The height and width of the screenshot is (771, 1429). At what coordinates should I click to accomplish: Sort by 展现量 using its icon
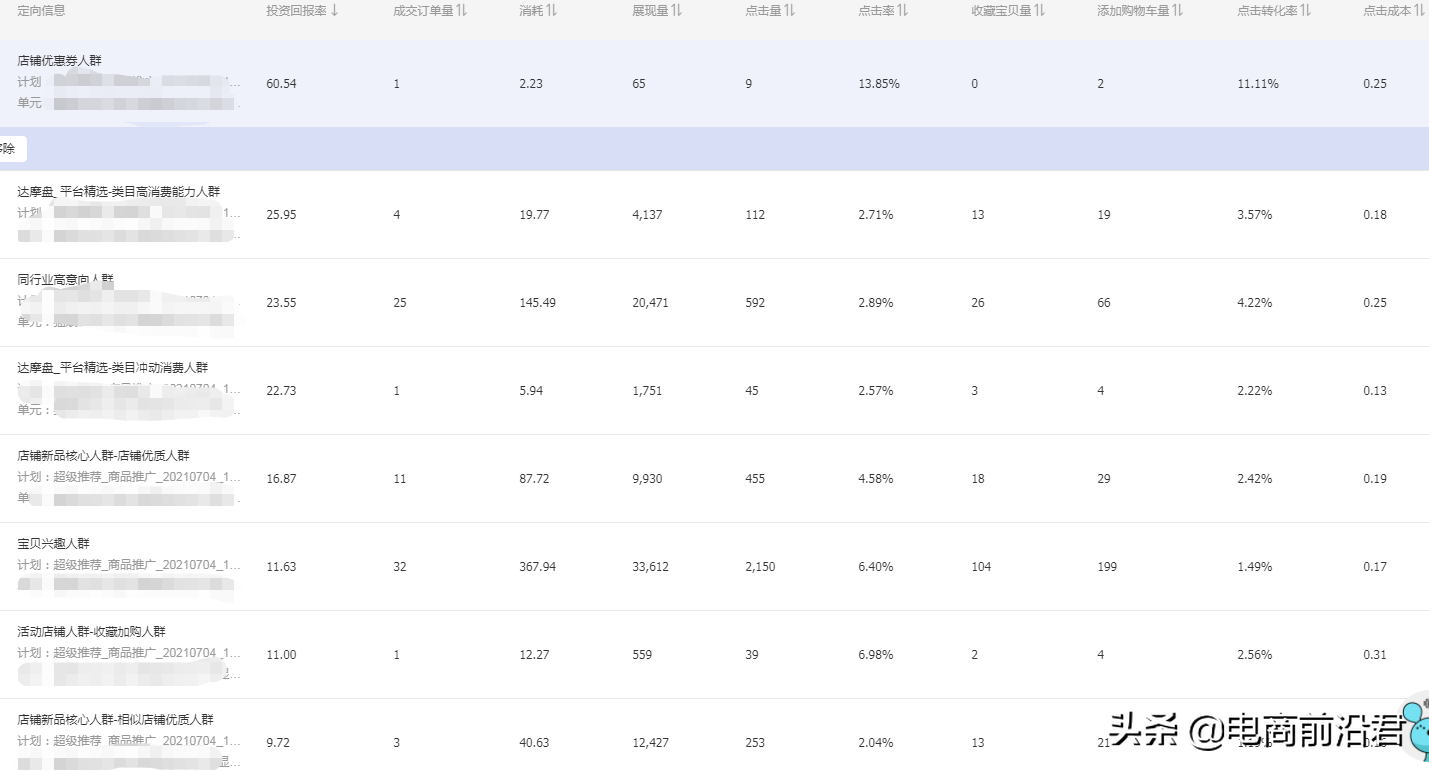(x=677, y=11)
